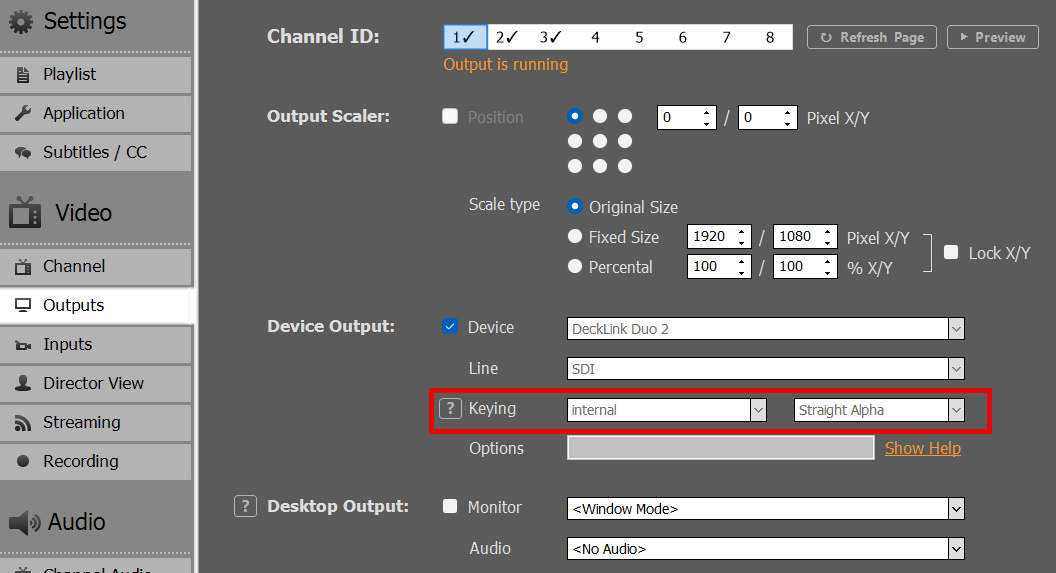1056x573 pixels.
Task: Click the help icon beside Desktop Output
Action: (x=245, y=506)
